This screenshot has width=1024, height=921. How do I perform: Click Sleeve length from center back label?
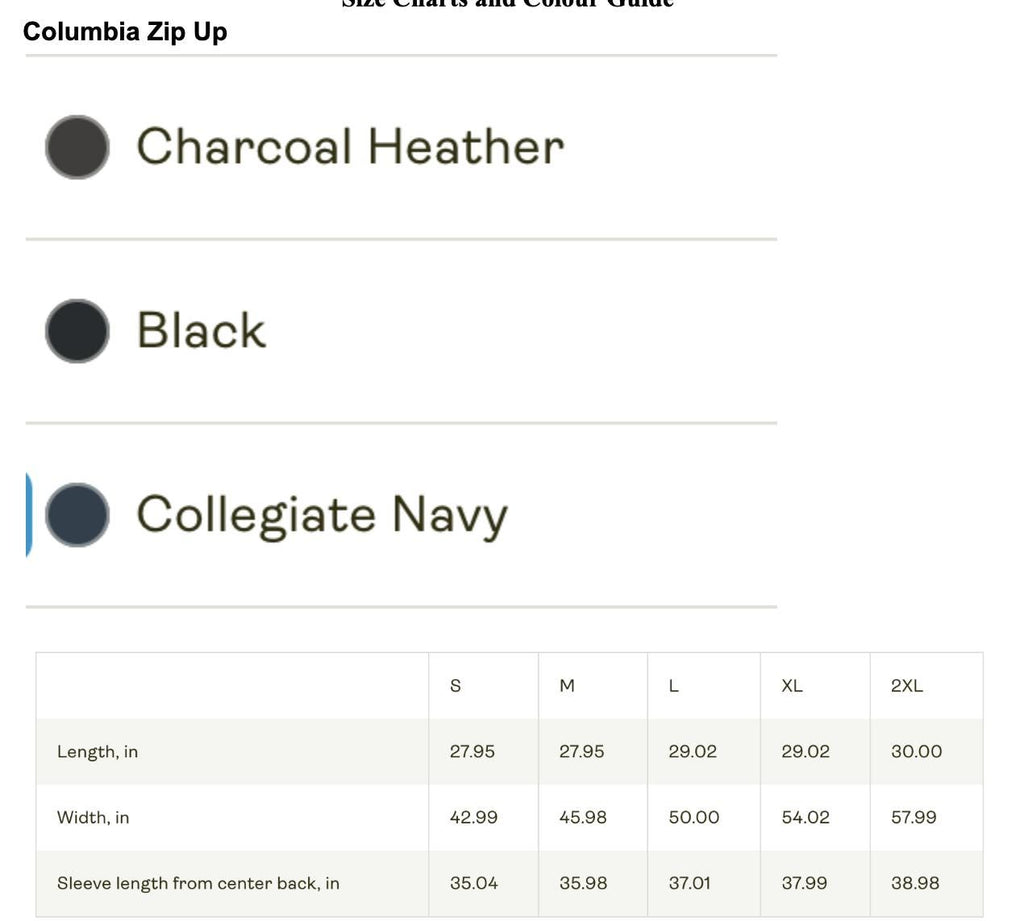point(198,883)
